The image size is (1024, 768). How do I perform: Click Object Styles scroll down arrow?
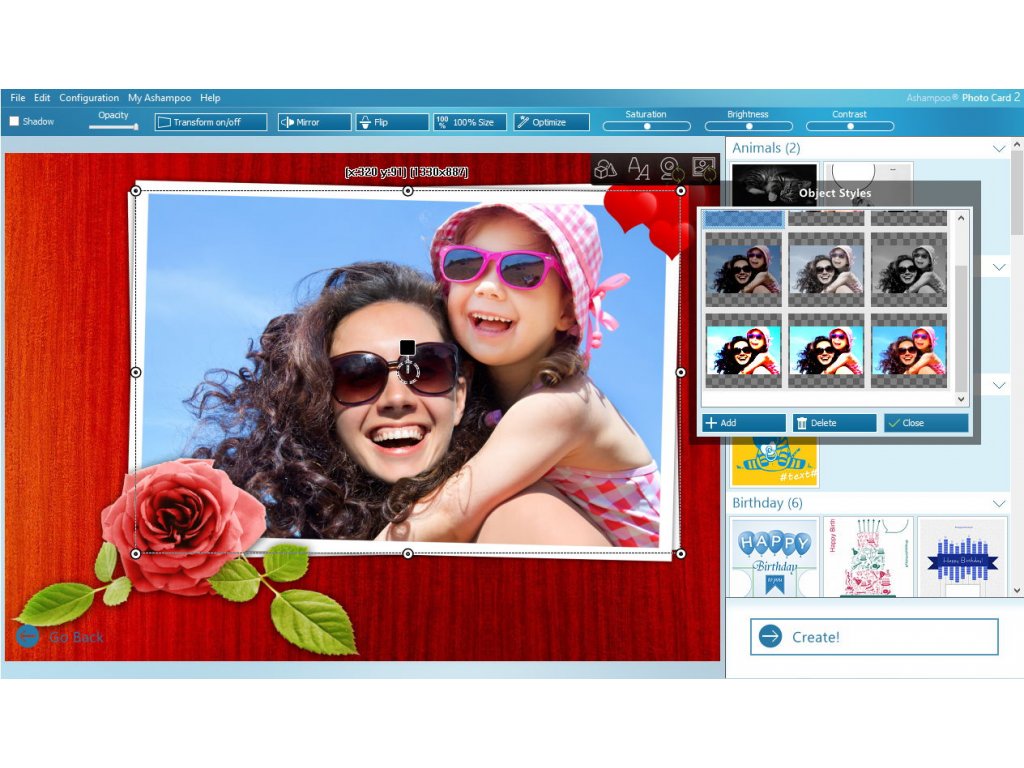(961, 399)
